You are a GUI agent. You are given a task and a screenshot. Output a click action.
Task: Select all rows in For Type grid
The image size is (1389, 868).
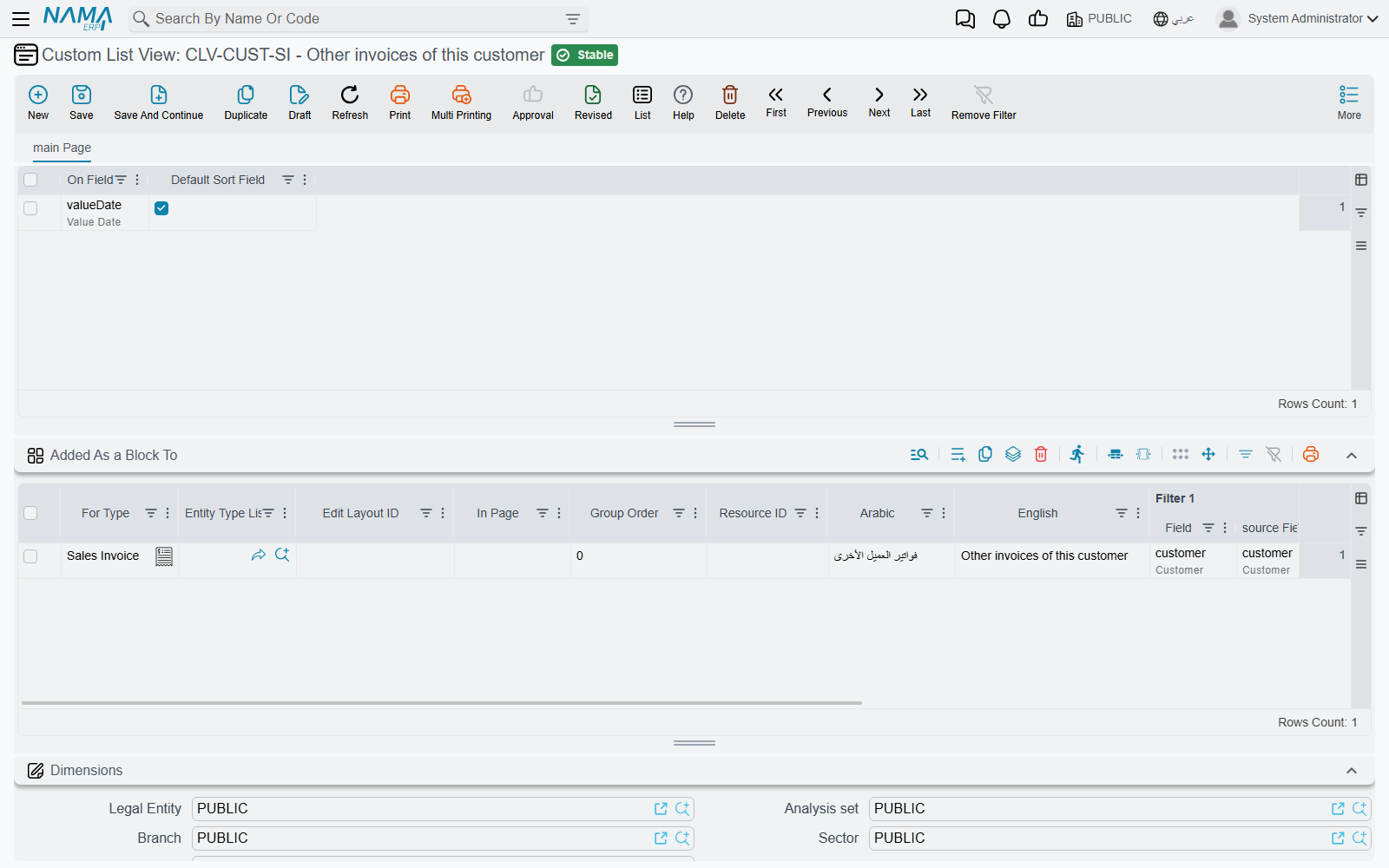(30, 513)
